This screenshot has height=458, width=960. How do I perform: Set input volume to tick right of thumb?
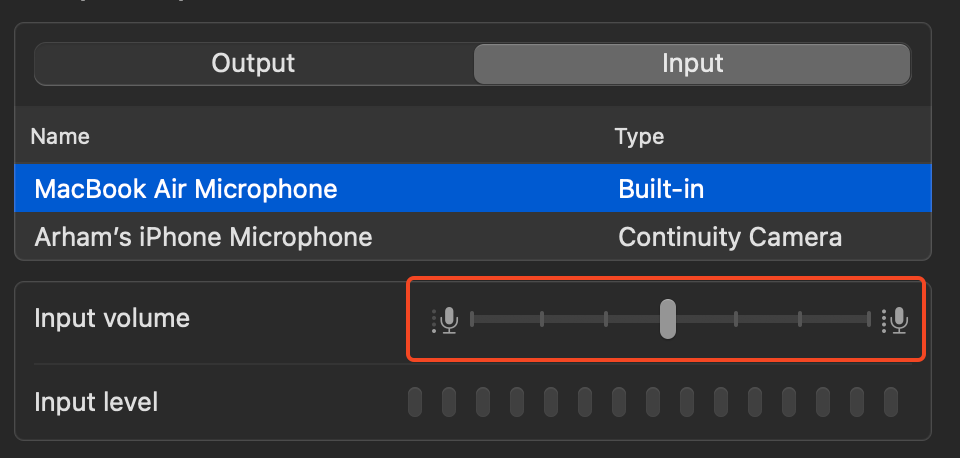click(x=736, y=319)
